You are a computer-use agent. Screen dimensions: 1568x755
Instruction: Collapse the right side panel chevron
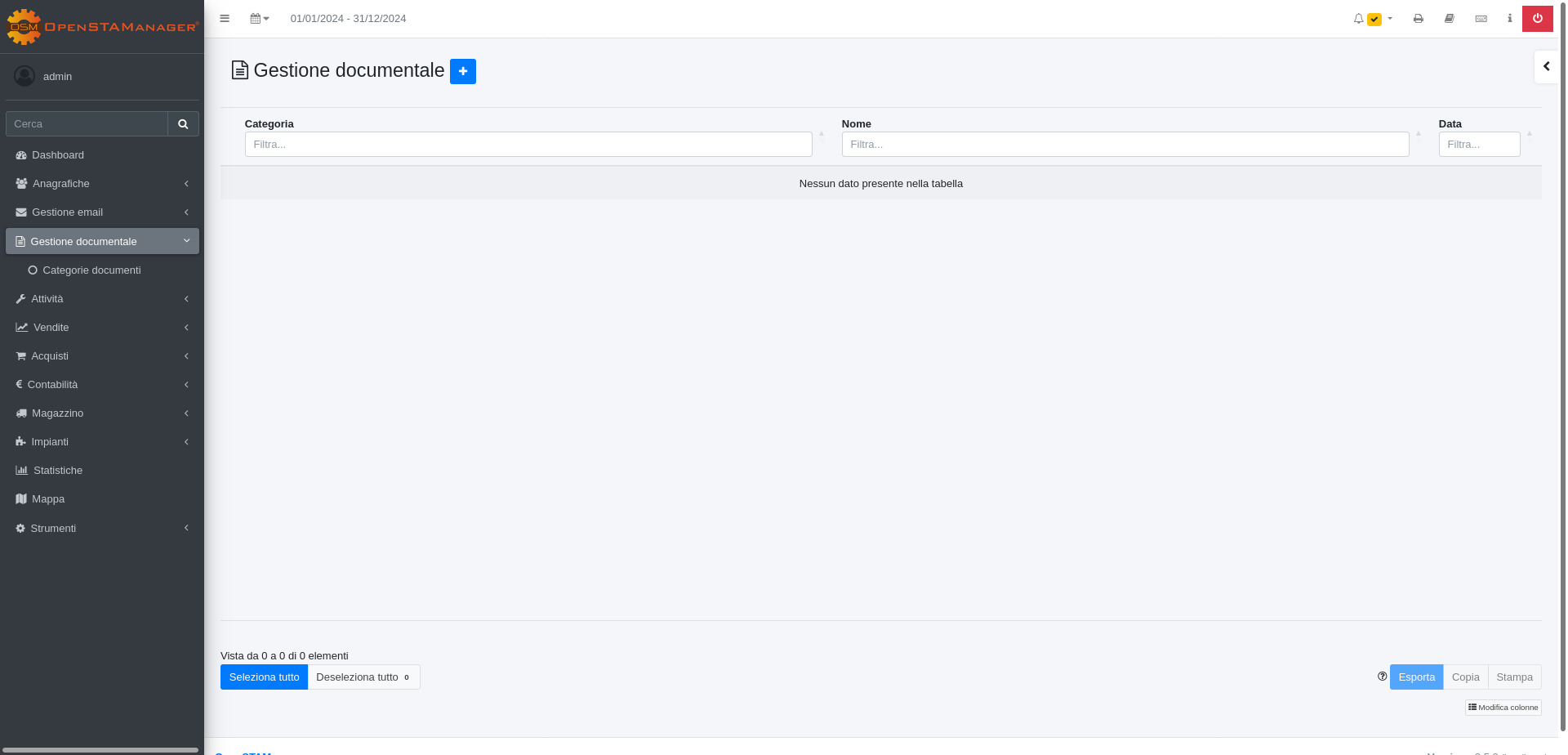[x=1547, y=66]
